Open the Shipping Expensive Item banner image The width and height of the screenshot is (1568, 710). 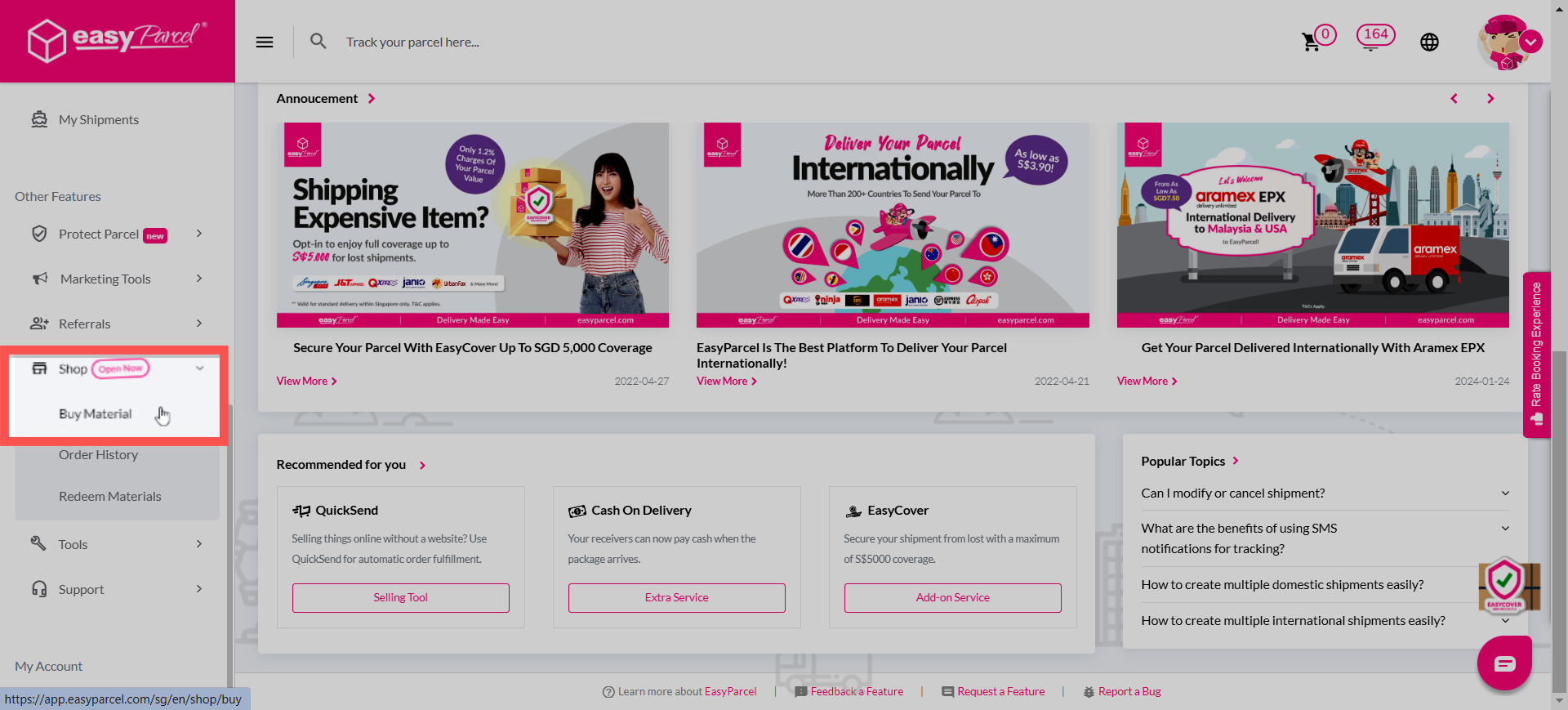tap(473, 226)
